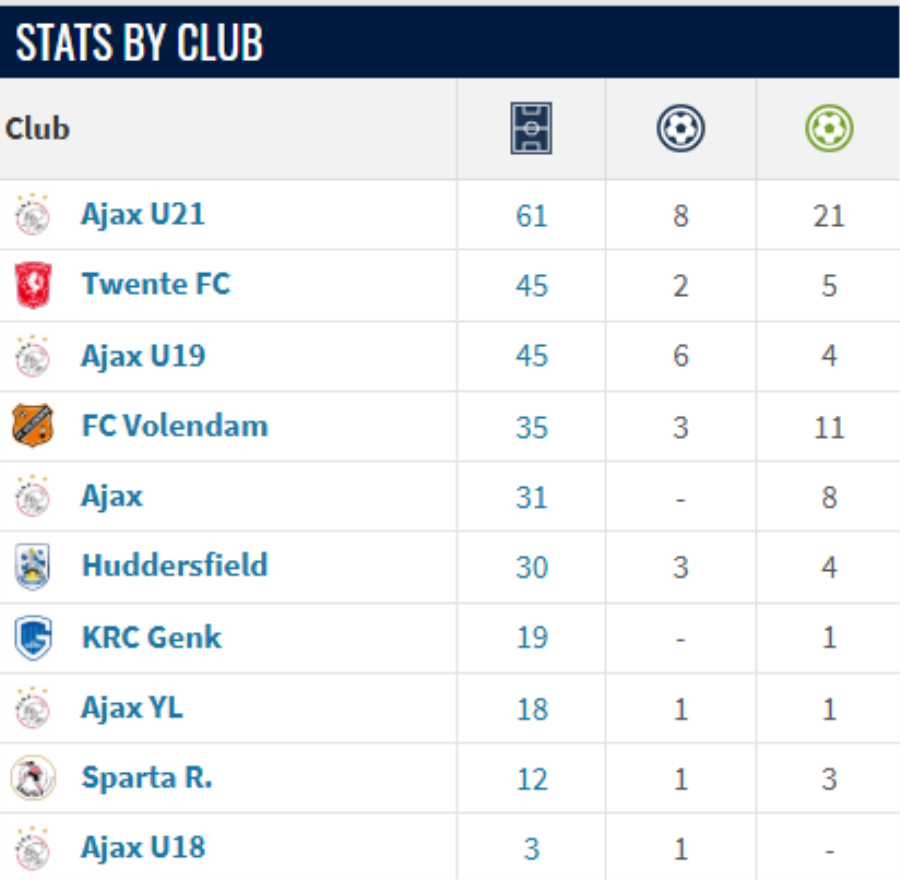
Task: Click Sparta R.'s 12 appearances value
Action: click(532, 779)
